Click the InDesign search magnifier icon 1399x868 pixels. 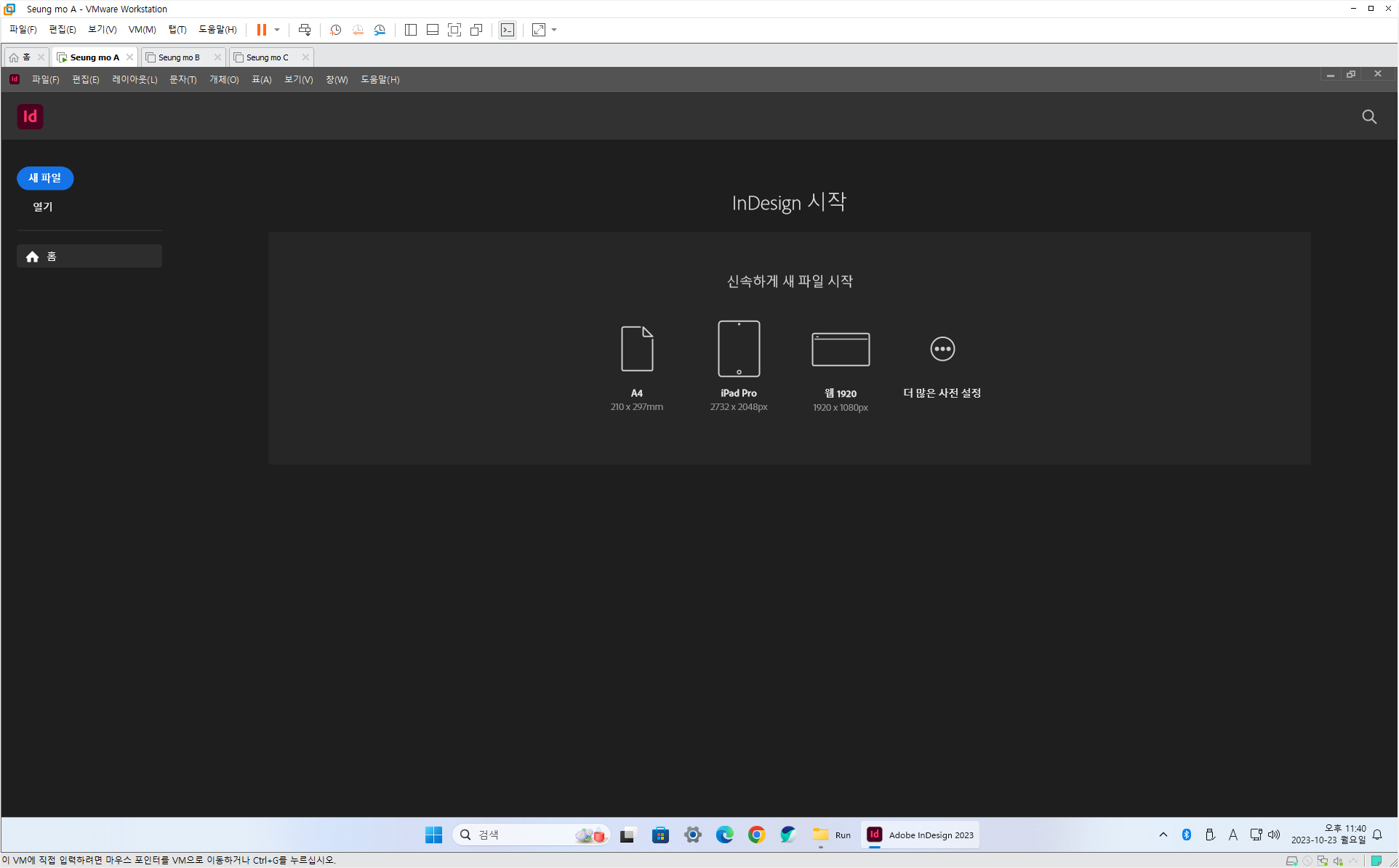pos(1369,117)
